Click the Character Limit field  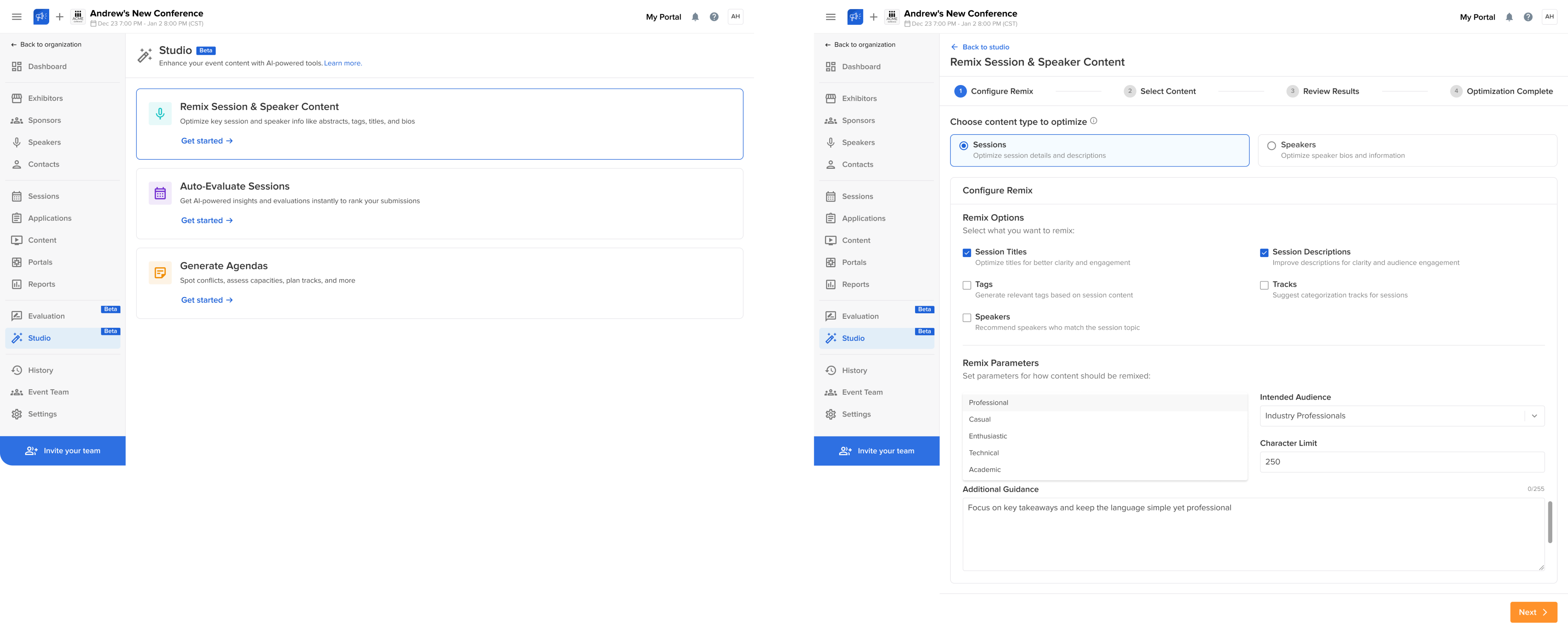pyautogui.click(x=1401, y=462)
